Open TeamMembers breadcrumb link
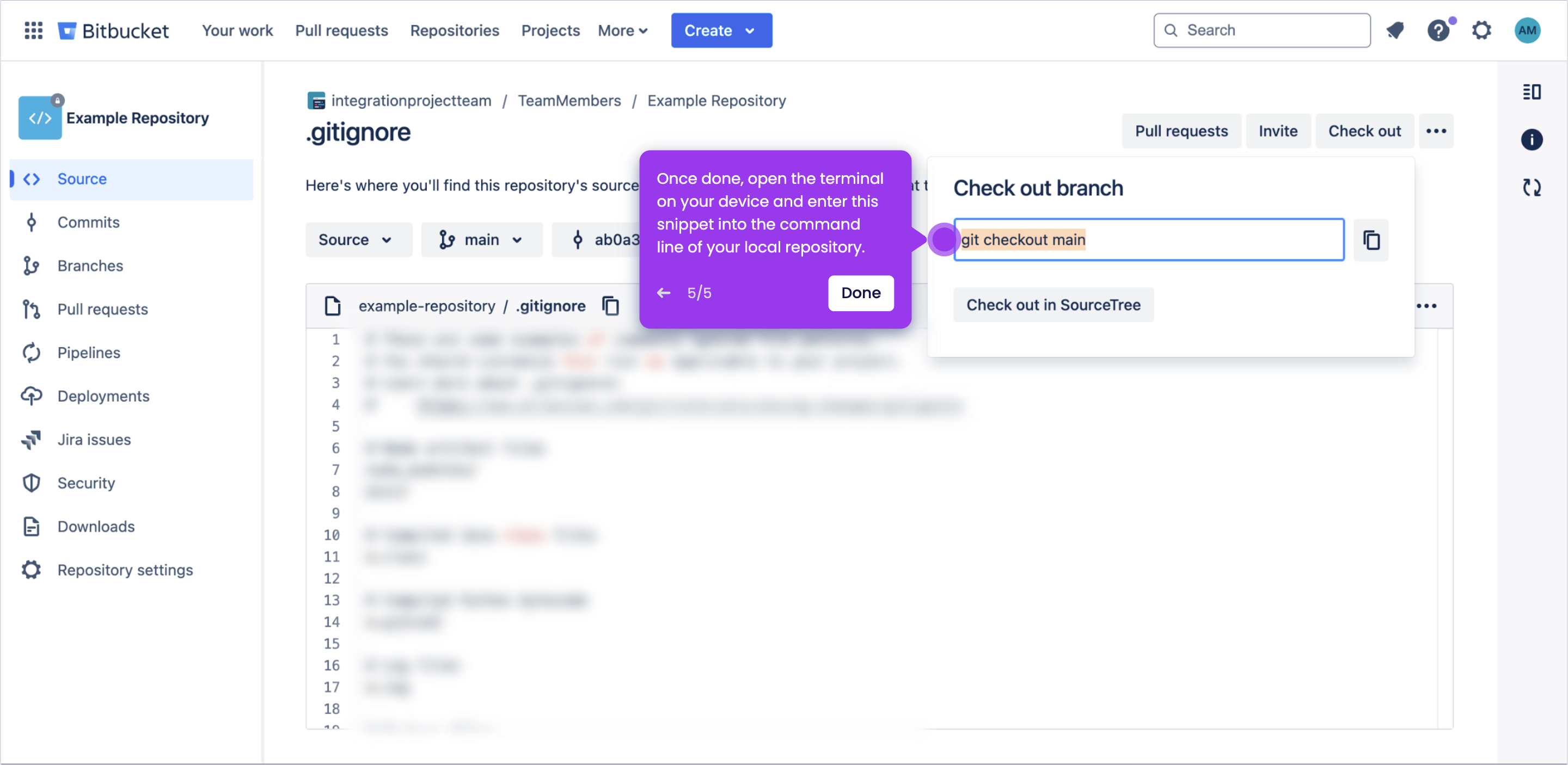 (x=569, y=100)
